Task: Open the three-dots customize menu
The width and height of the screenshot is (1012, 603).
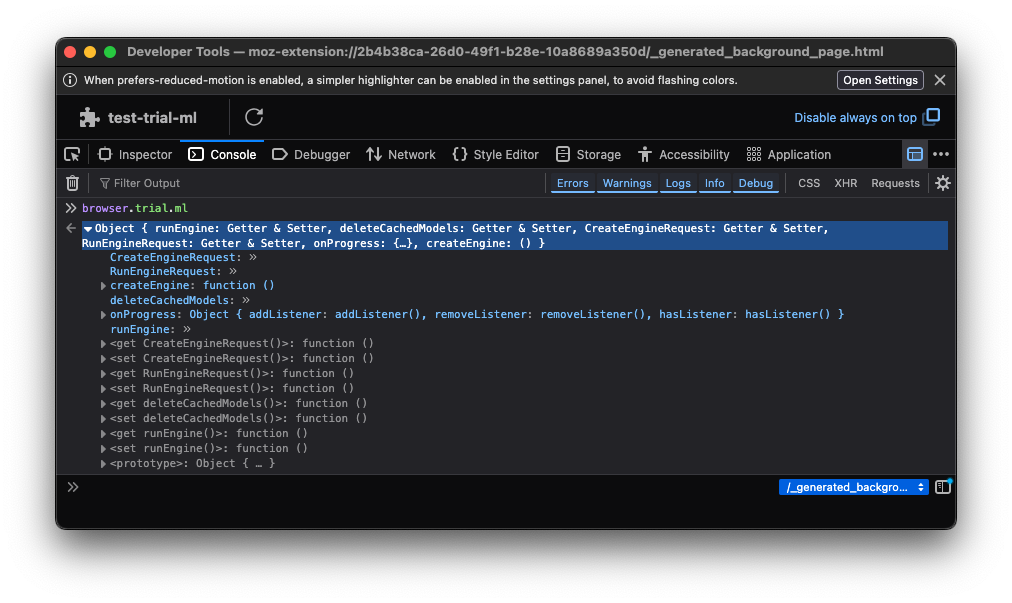Action: click(941, 154)
